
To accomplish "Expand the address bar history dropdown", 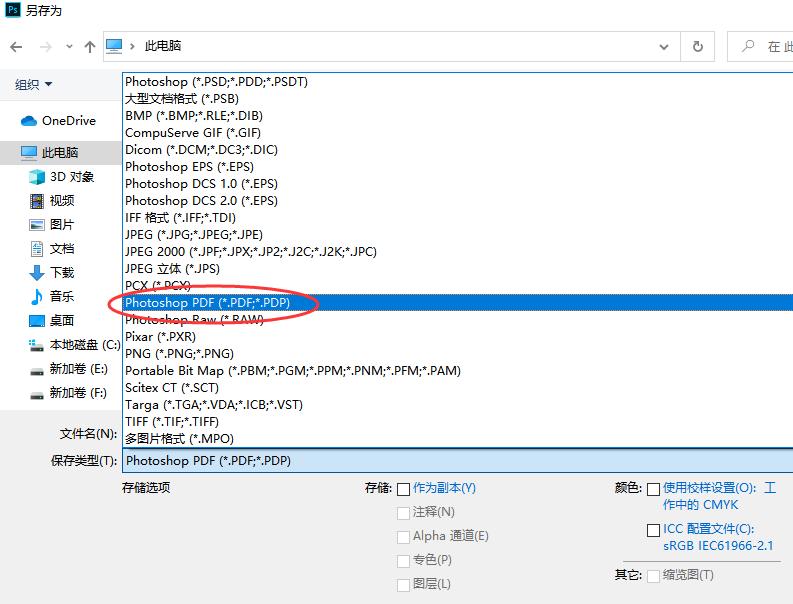I will (664, 47).
